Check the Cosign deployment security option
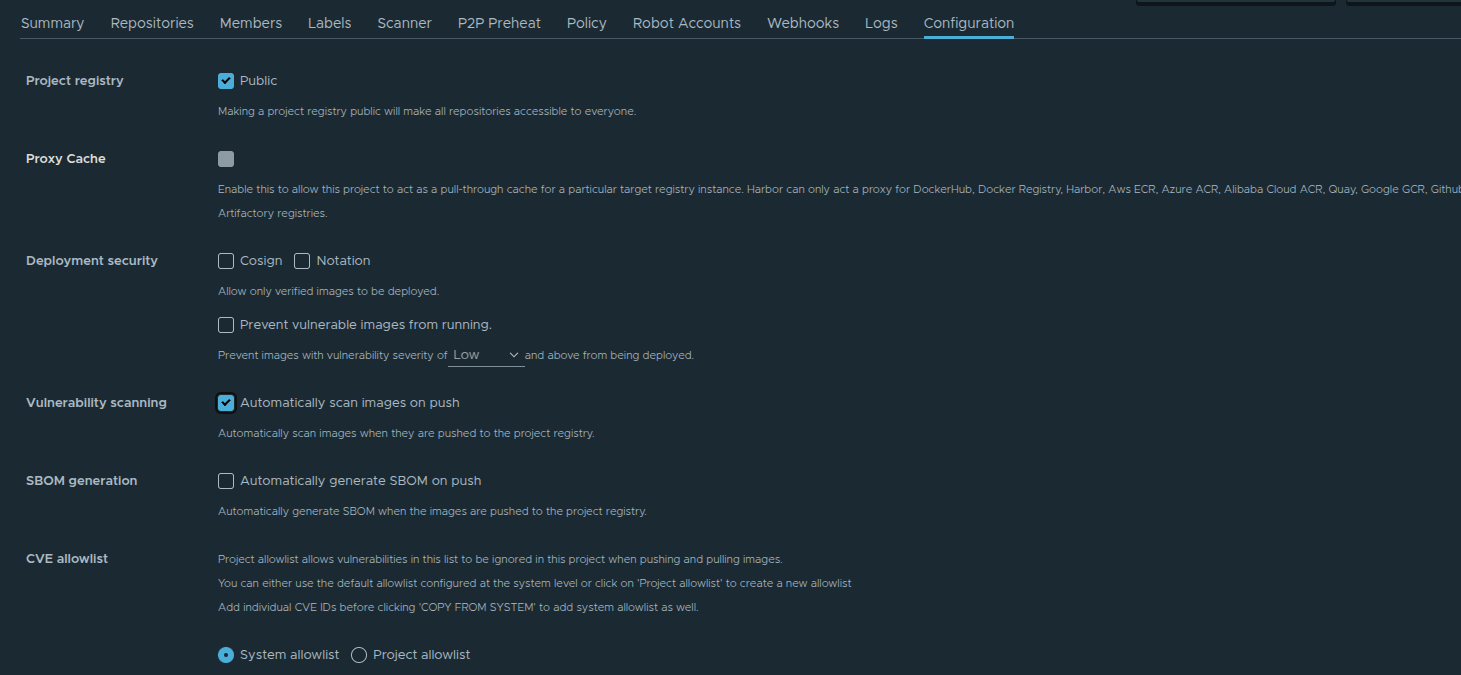Viewport: 1461px width, 675px height. [x=226, y=260]
